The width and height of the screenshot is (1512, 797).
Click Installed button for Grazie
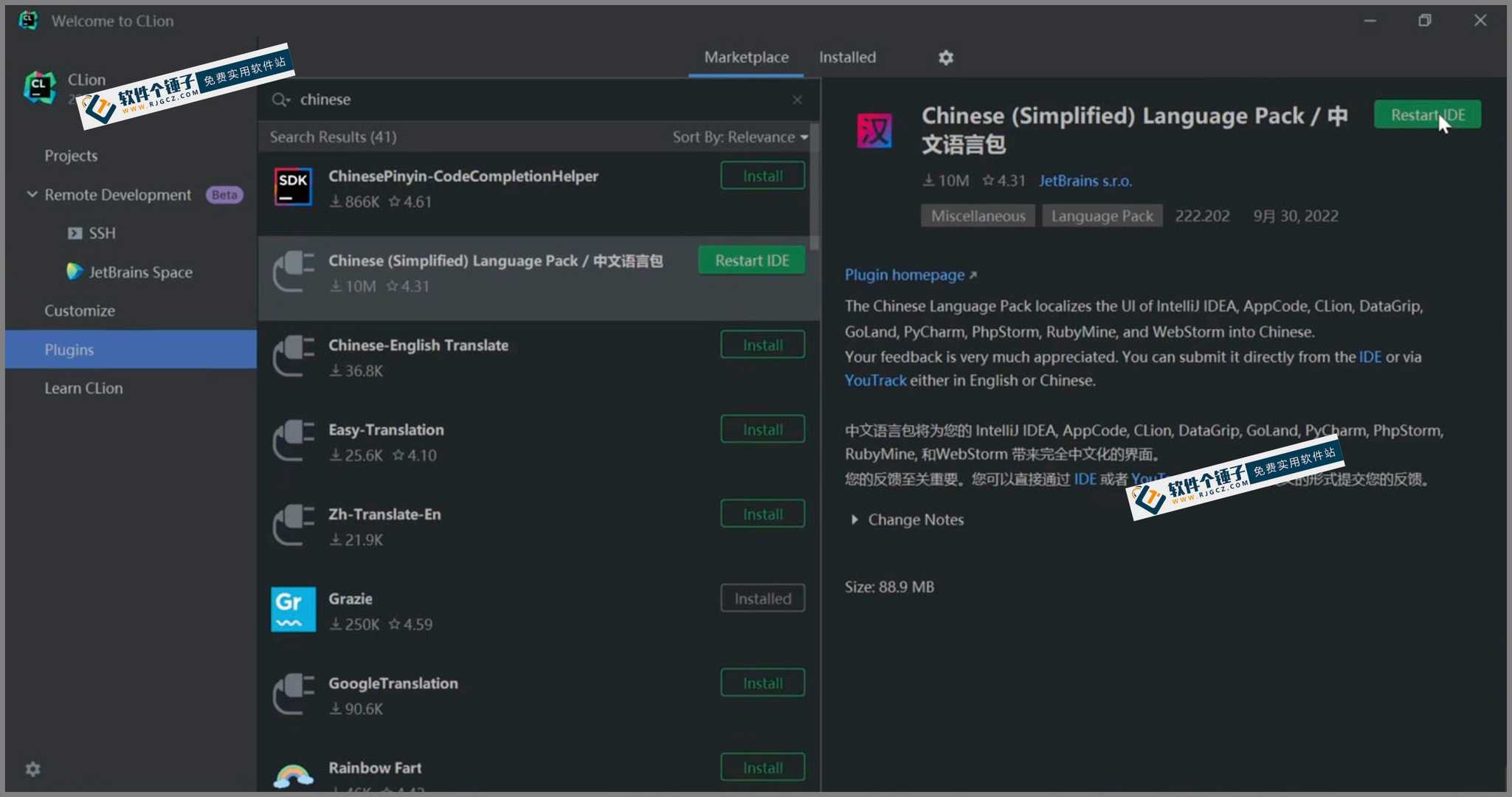click(762, 598)
